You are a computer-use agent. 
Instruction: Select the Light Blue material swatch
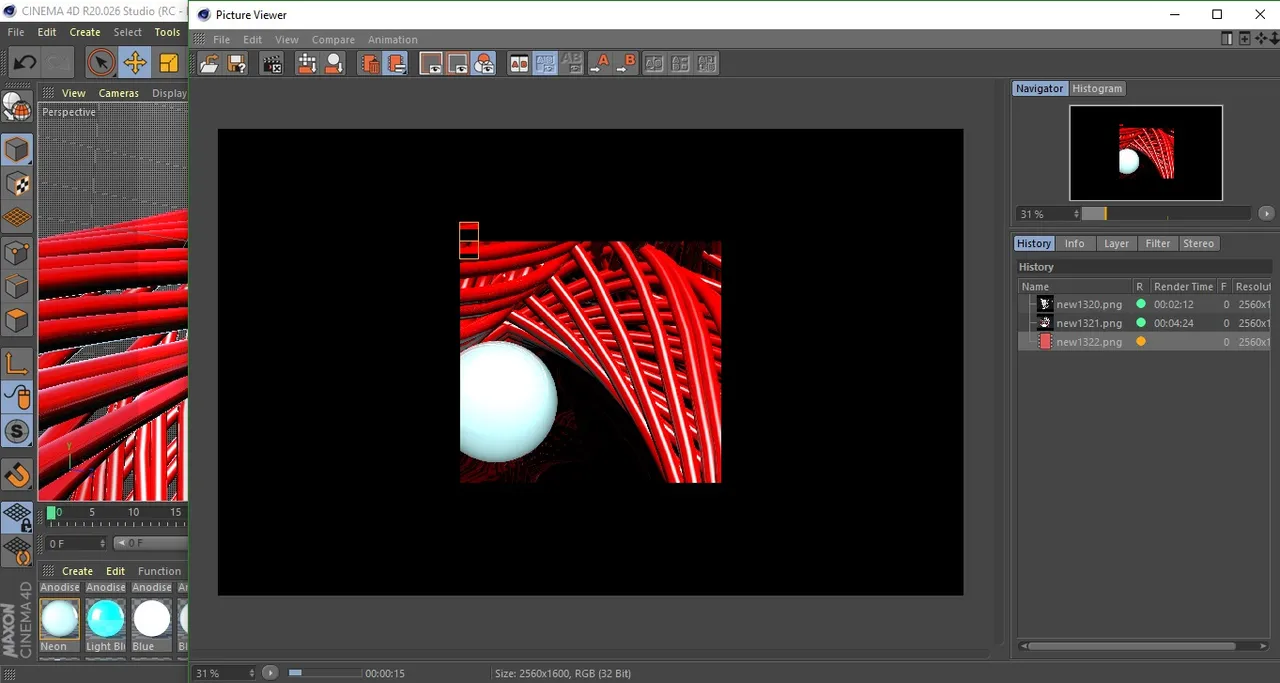[x=106, y=619]
